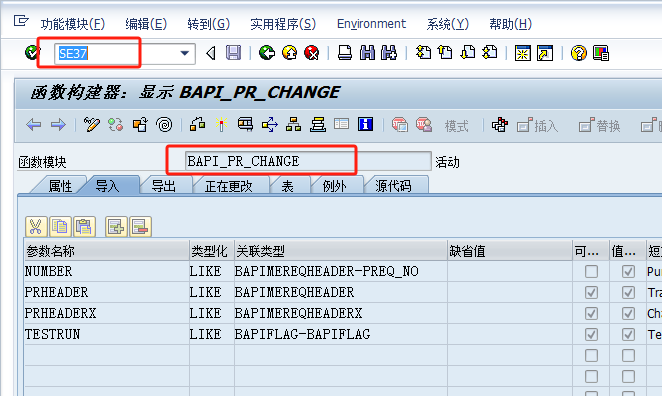Toggle Pass Value checkbox for TESTRUN row
The height and width of the screenshot is (396, 662).
point(628,334)
